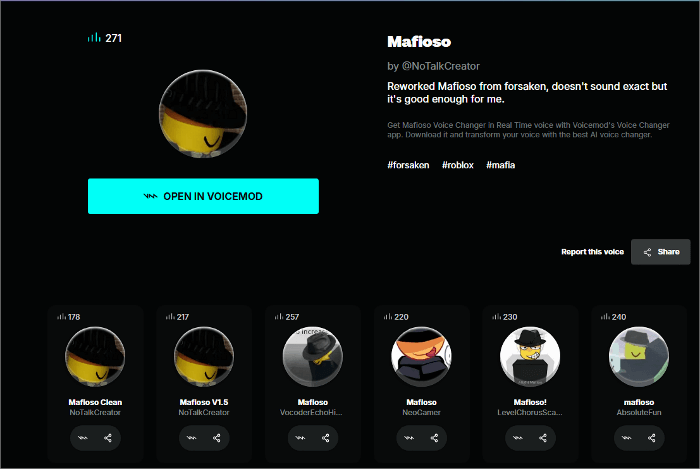The height and width of the screenshot is (469, 700).
Task: Share the Mafioso V1.5 voice card
Action: 217,438
